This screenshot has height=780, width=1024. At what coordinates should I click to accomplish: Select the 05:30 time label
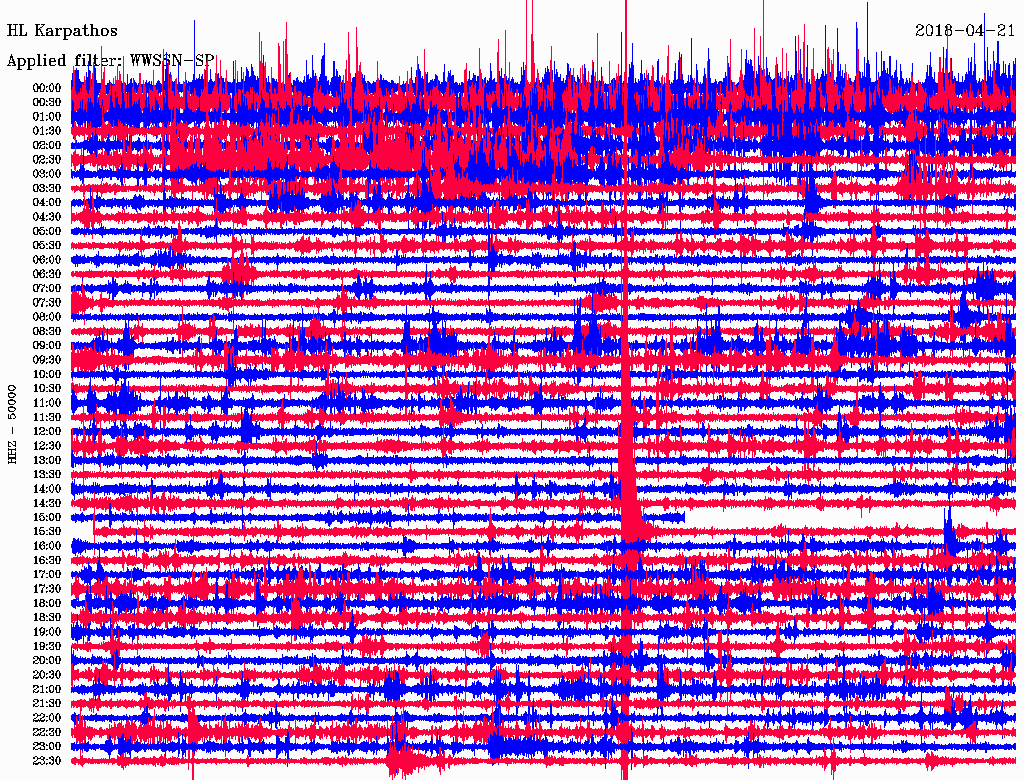(x=46, y=246)
